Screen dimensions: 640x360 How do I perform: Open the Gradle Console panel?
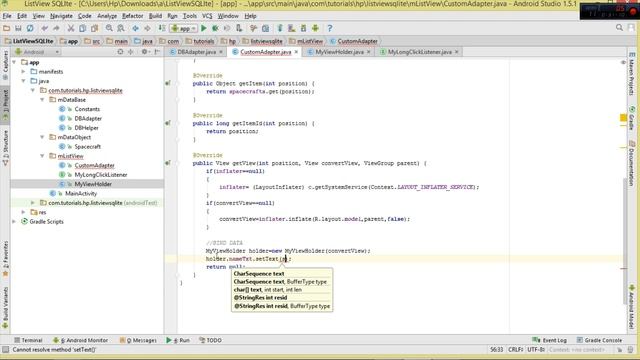tap(599, 340)
